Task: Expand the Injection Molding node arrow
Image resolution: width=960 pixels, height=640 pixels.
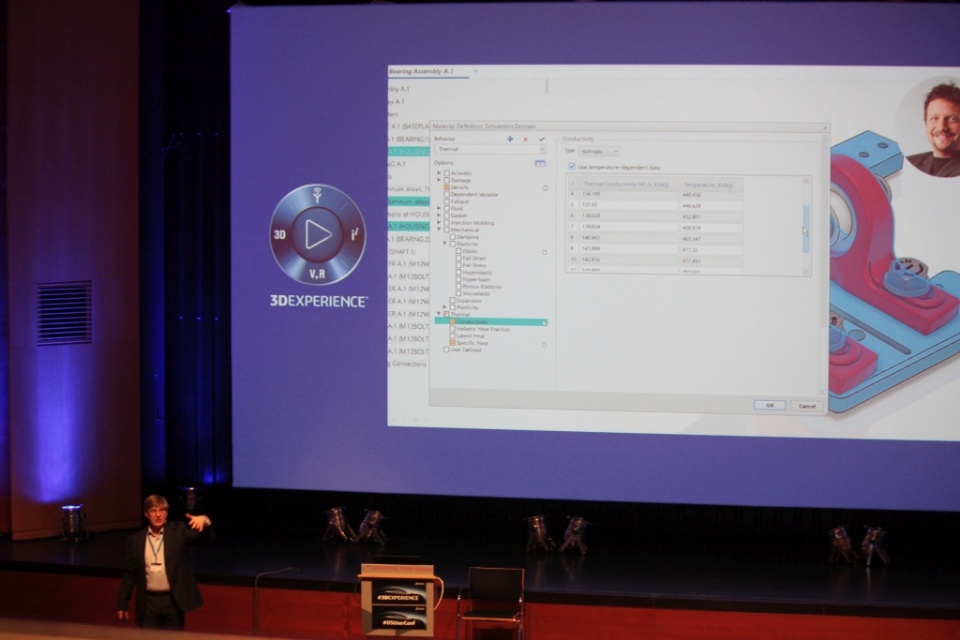Action: coord(439,222)
